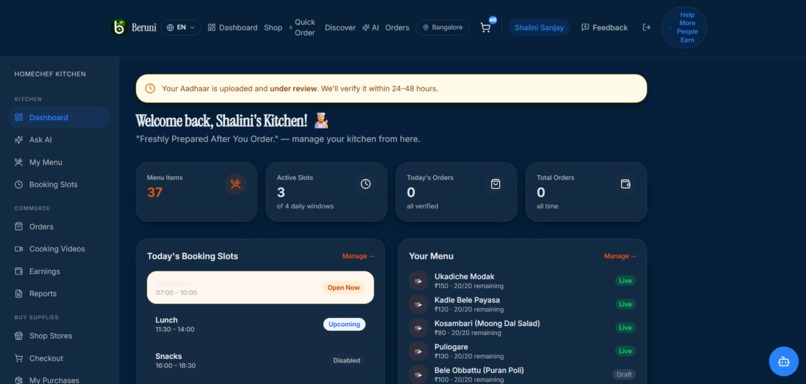Screen dimensions: 806x384
Task: Click the Beruni logo icon
Action: [119, 27]
